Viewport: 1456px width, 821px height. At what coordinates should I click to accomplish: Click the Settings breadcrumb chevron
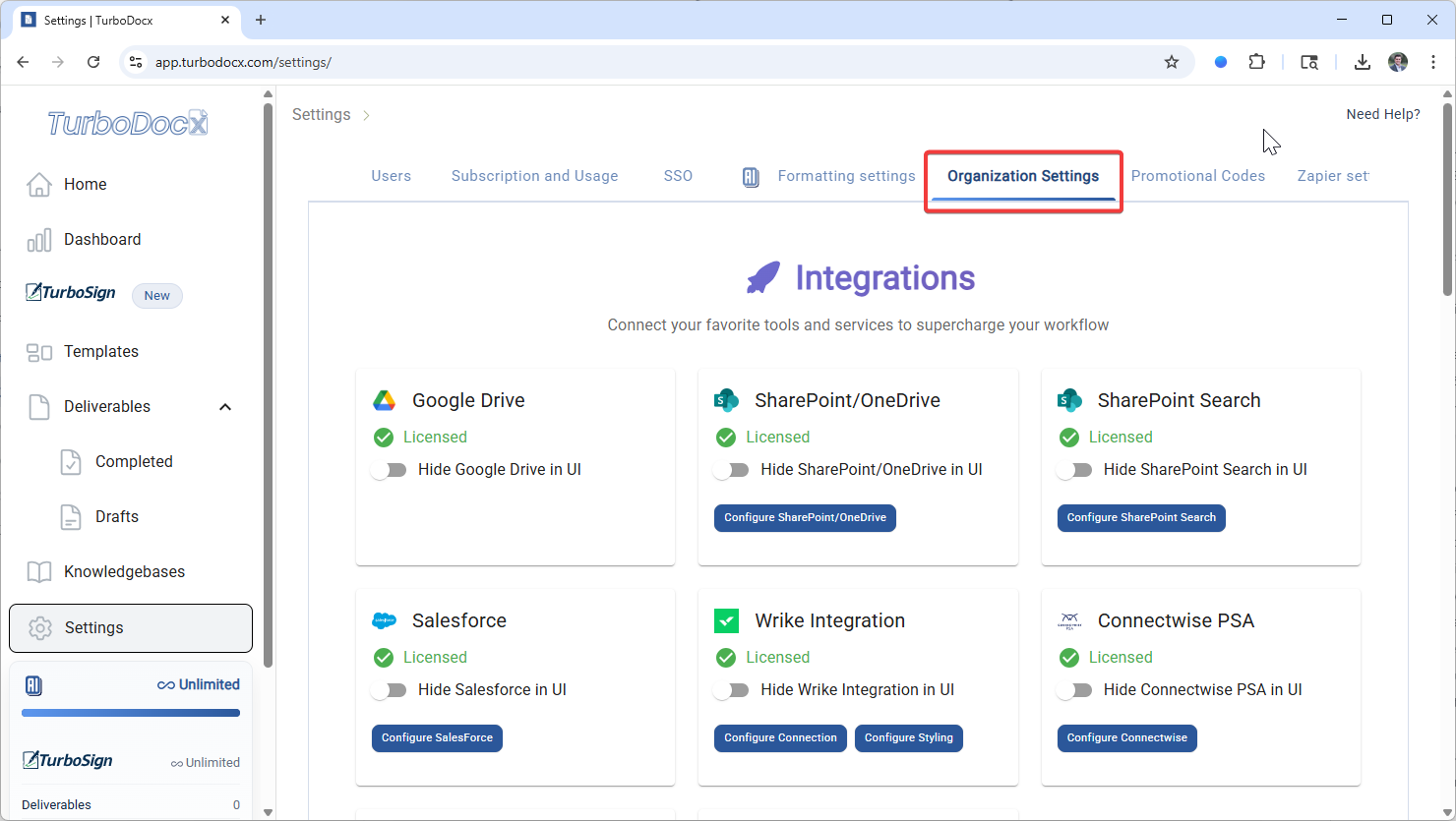coord(366,115)
